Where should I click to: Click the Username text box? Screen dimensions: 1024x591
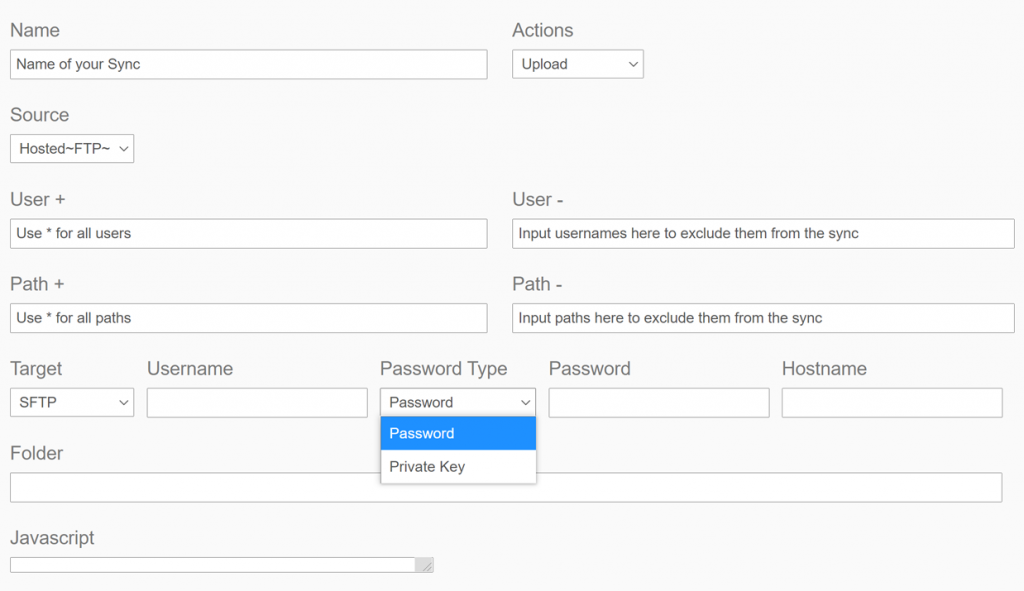257,402
